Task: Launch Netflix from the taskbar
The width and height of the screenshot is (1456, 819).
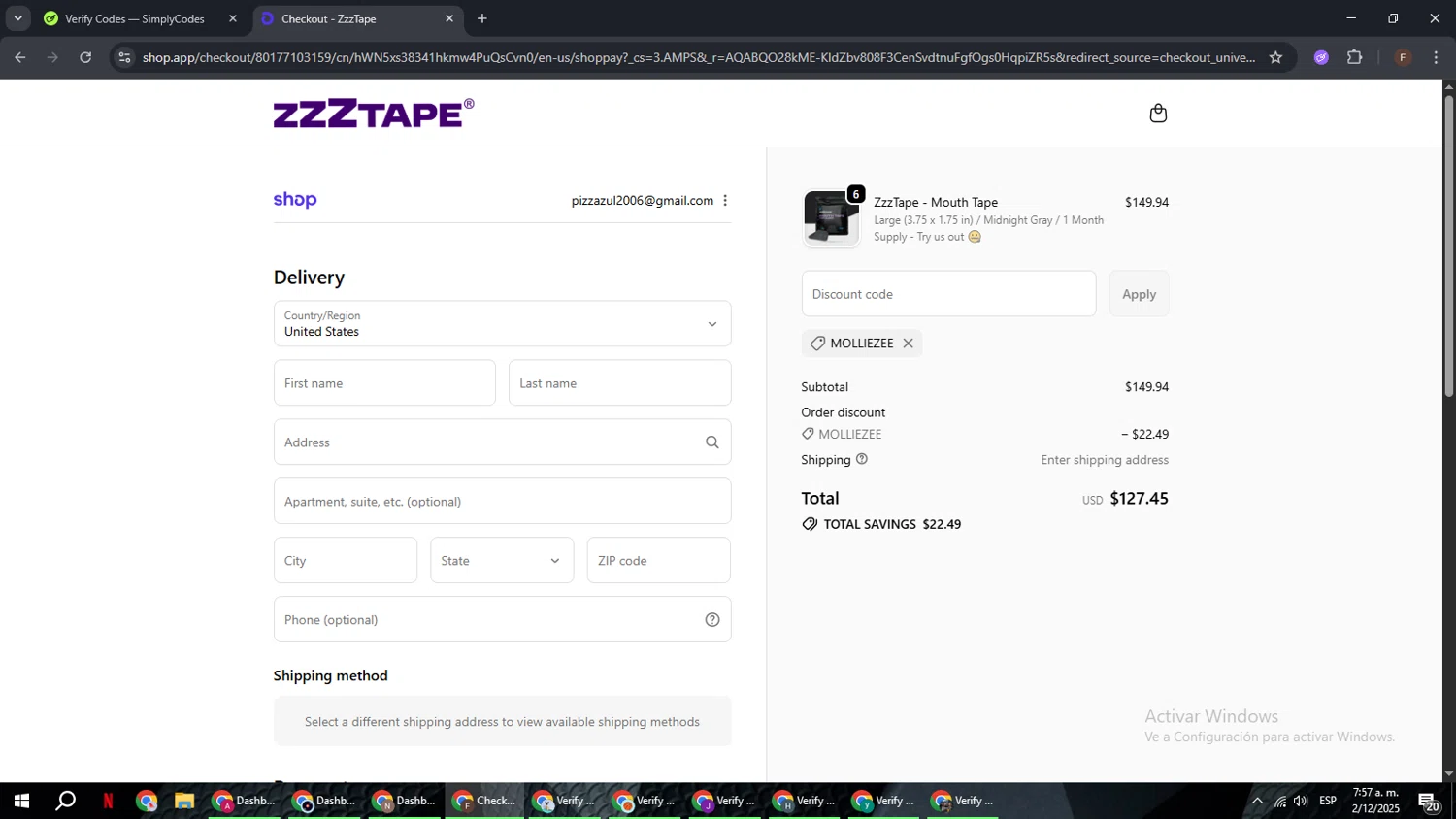Action: pos(108,801)
